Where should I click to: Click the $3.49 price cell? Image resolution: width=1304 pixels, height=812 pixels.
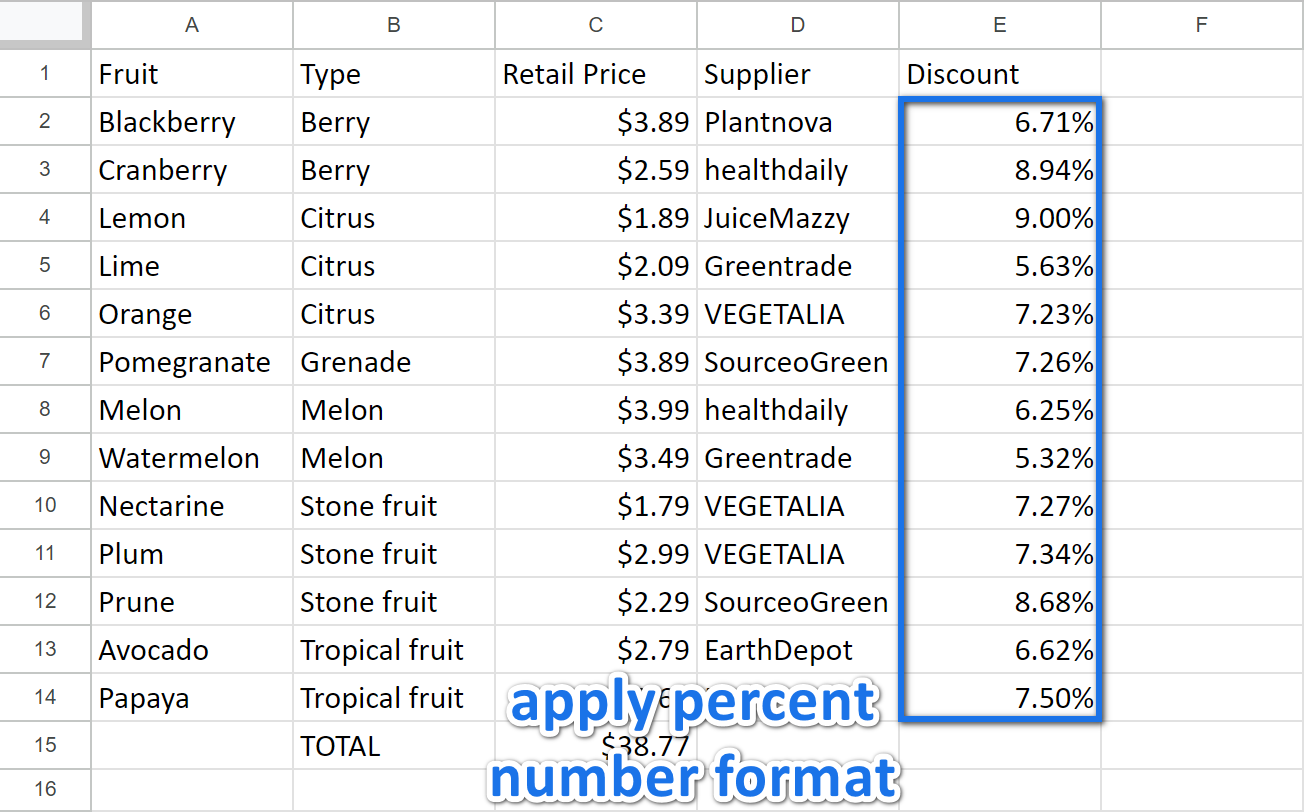596,458
